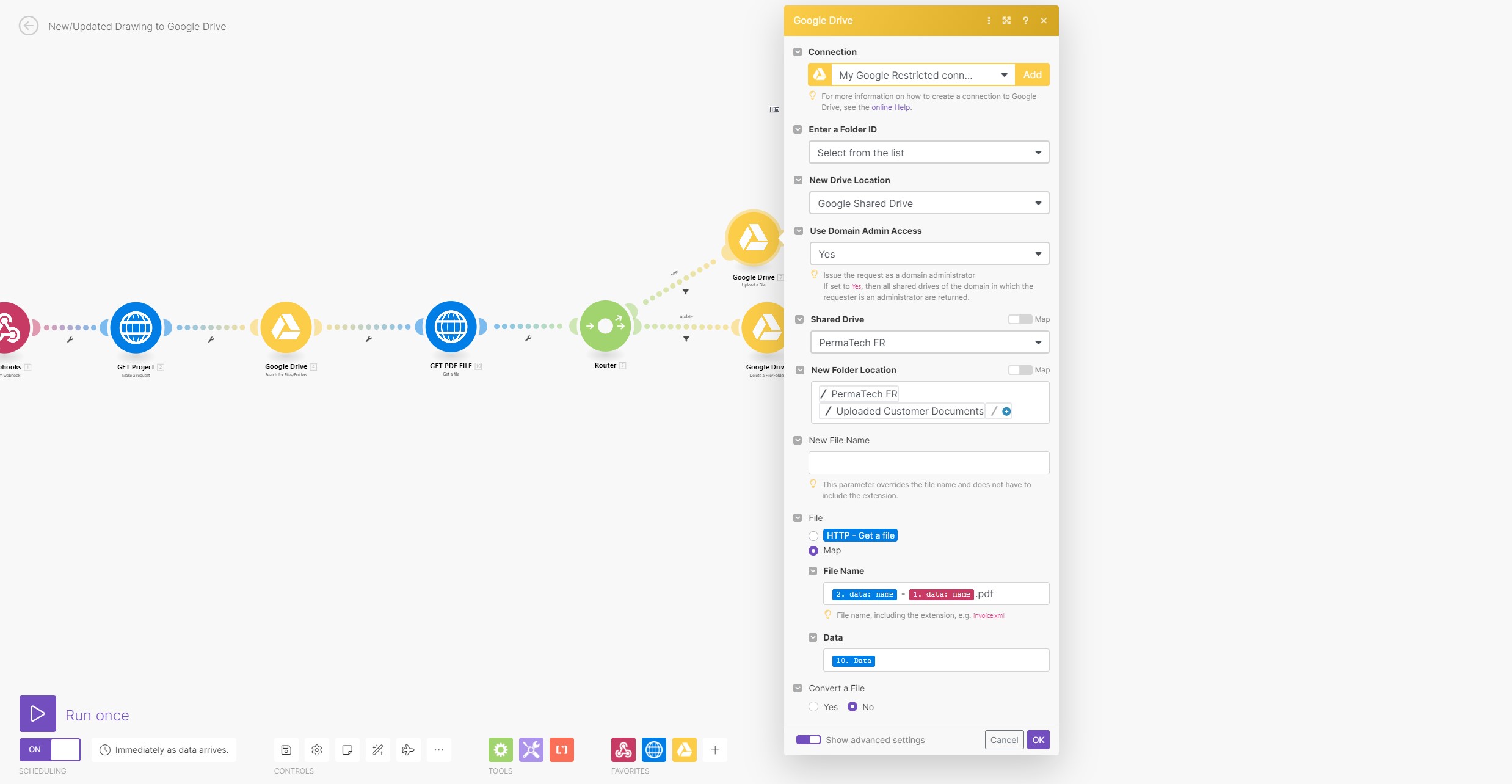Toggle Show advanced settings switch
Image resolution: width=1512 pixels, height=784 pixels.
tap(808, 740)
